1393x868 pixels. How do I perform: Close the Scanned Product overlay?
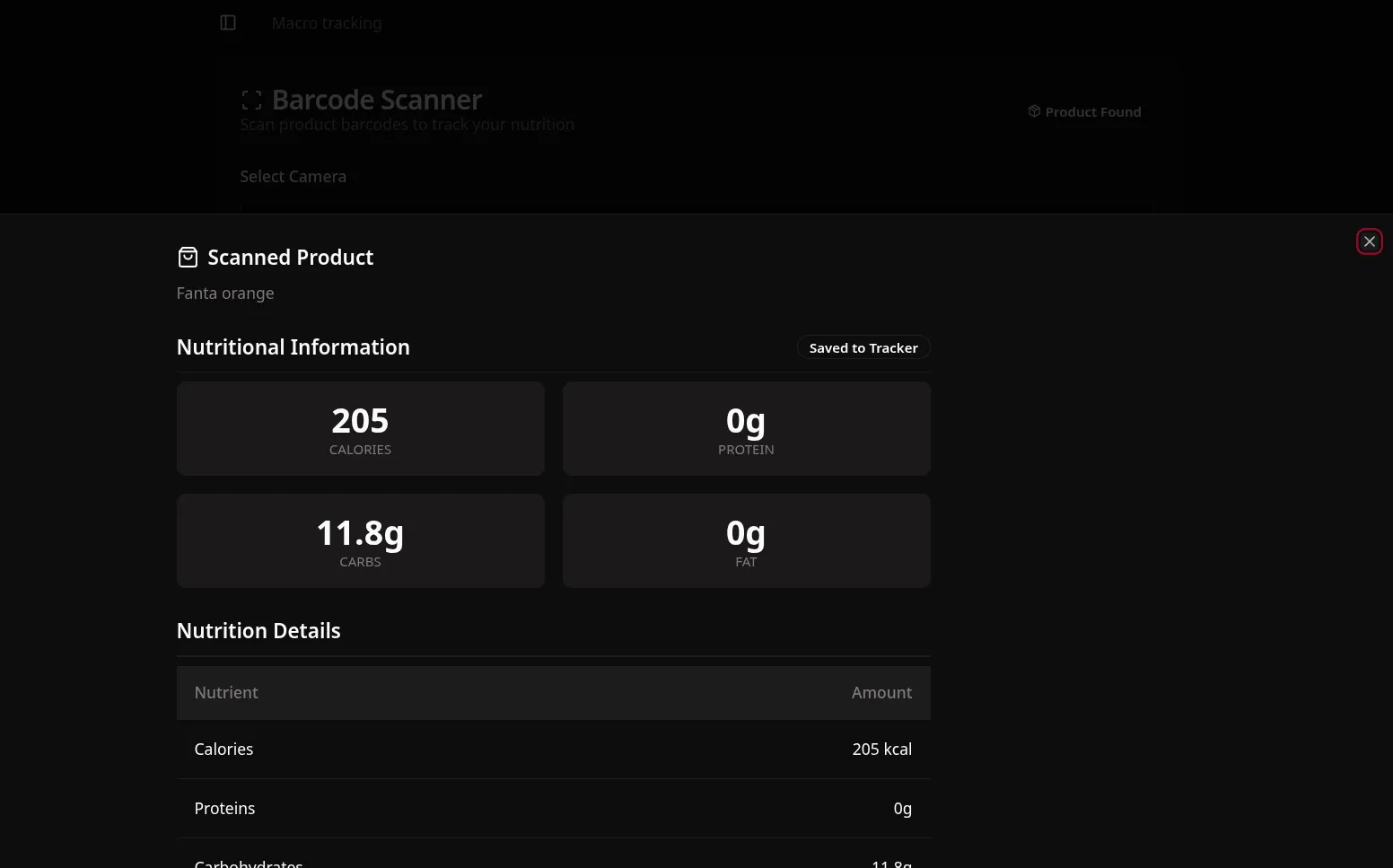[1369, 241]
